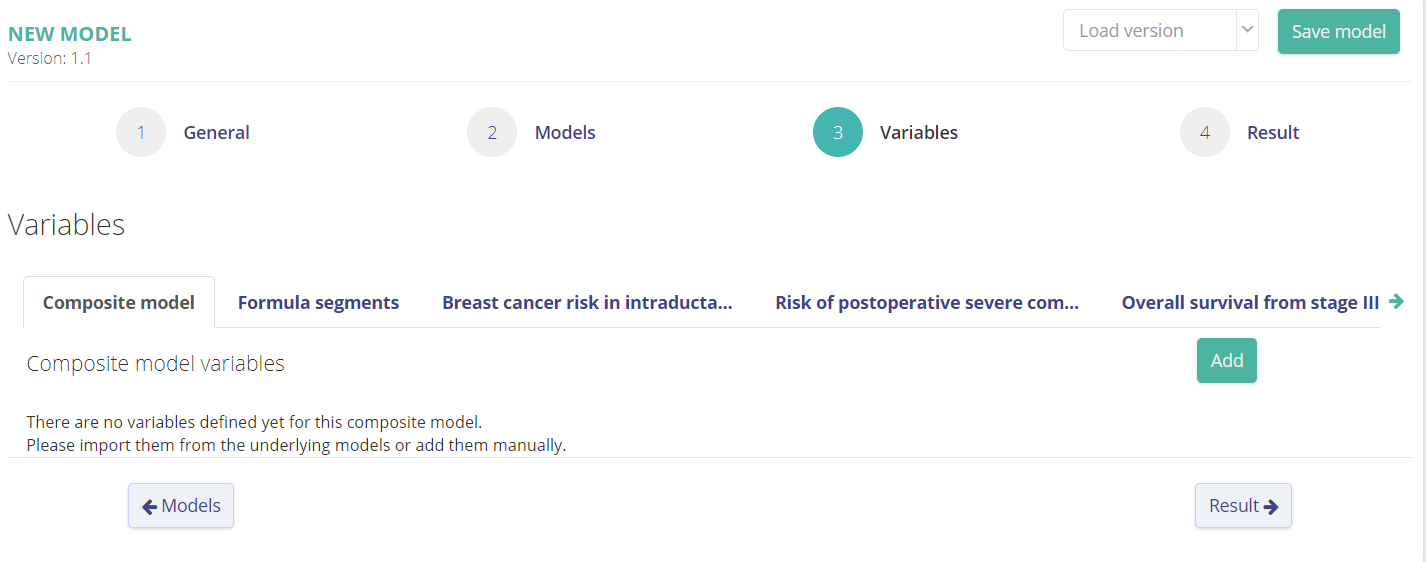This screenshot has width=1426, height=562.
Task: Expand the Load version chevron
Action: pyautogui.click(x=1247, y=30)
